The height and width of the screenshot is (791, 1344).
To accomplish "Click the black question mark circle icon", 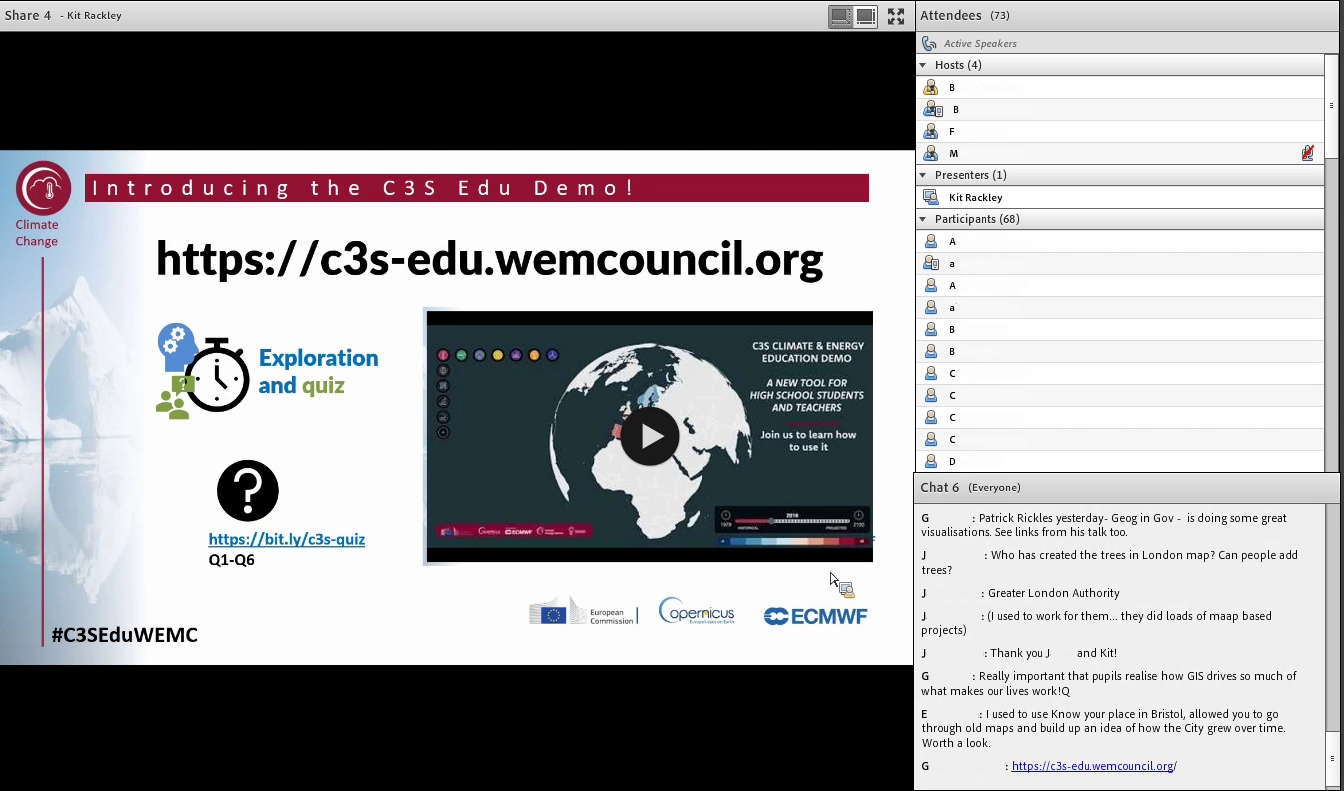I will (248, 490).
